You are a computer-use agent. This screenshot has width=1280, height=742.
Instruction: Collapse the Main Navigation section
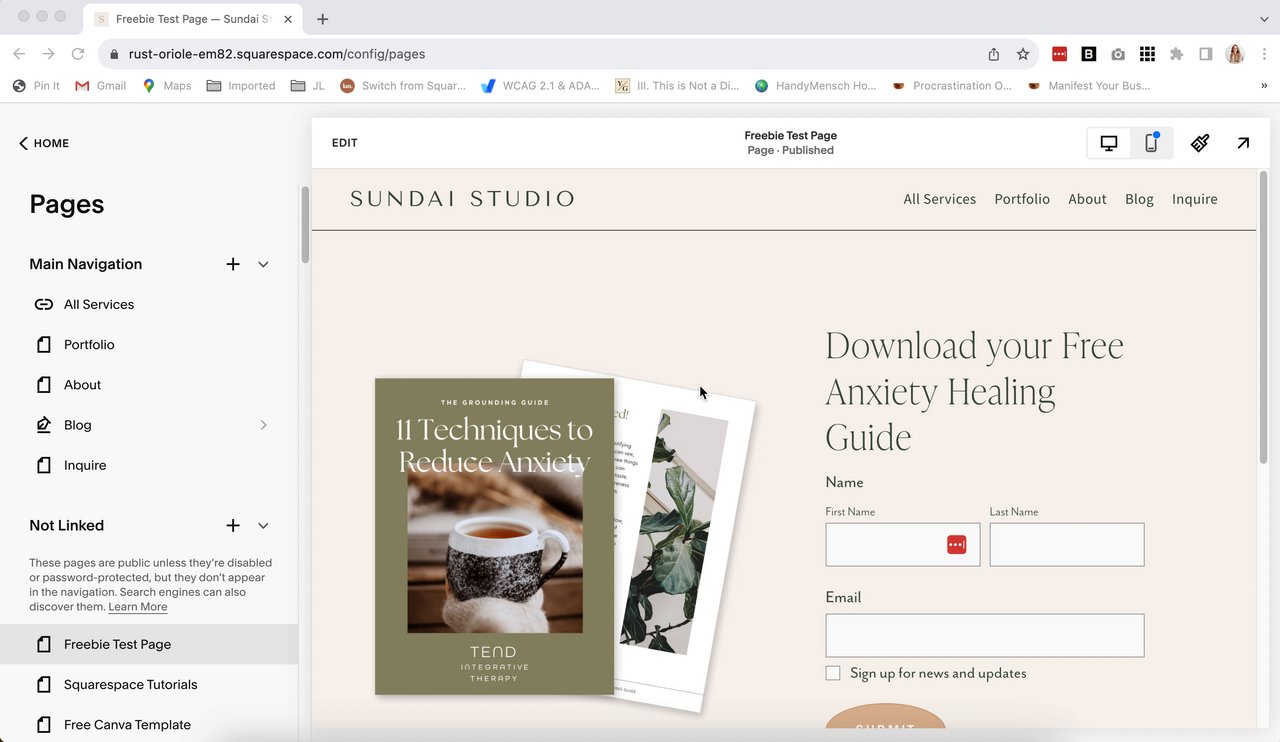pyautogui.click(x=263, y=264)
